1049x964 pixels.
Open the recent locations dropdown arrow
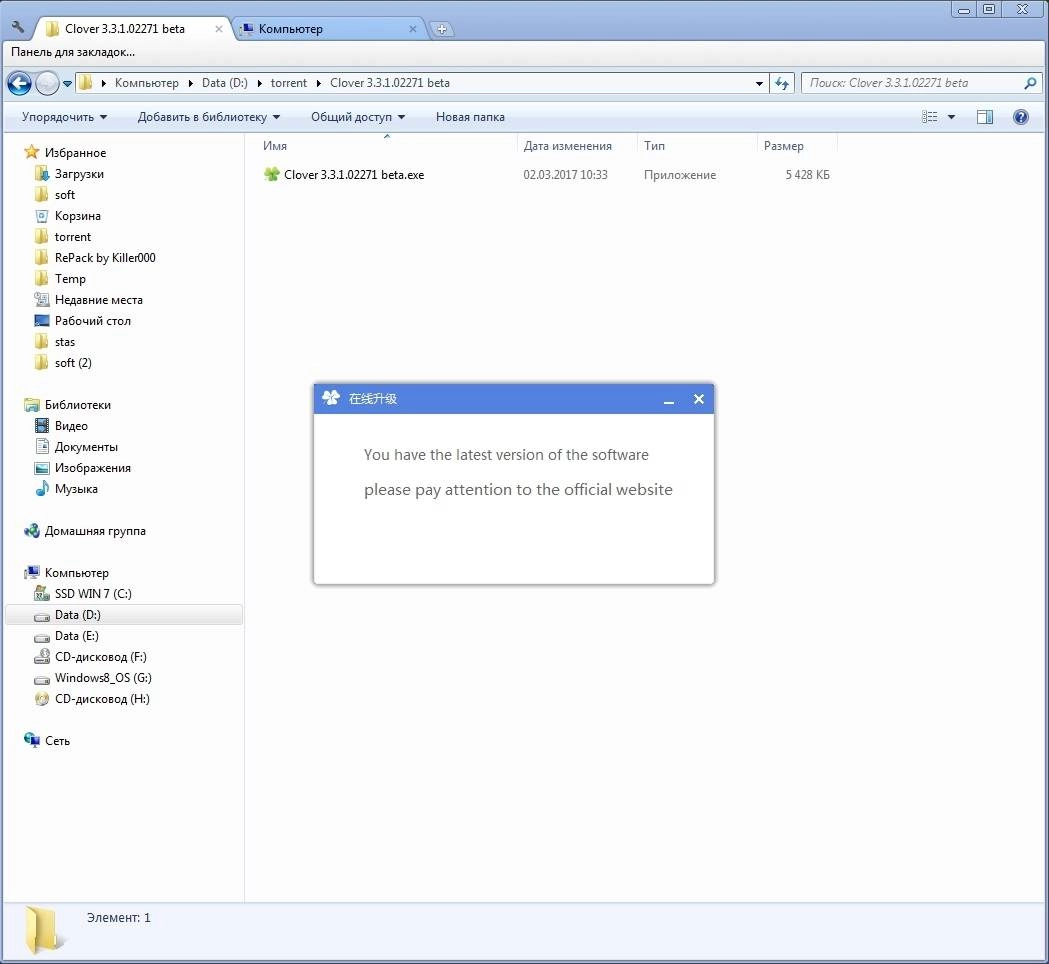click(x=67, y=84)
